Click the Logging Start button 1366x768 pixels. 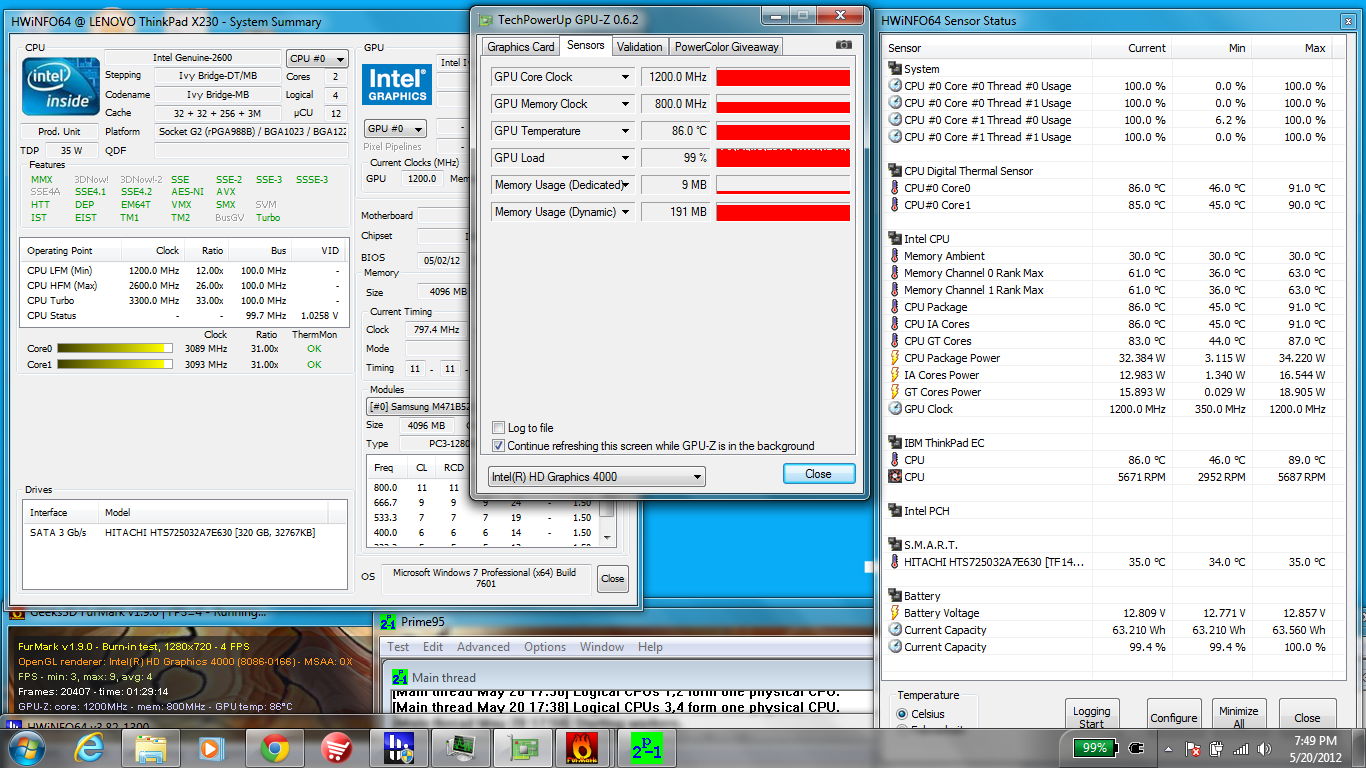[x=1092, y=717]
